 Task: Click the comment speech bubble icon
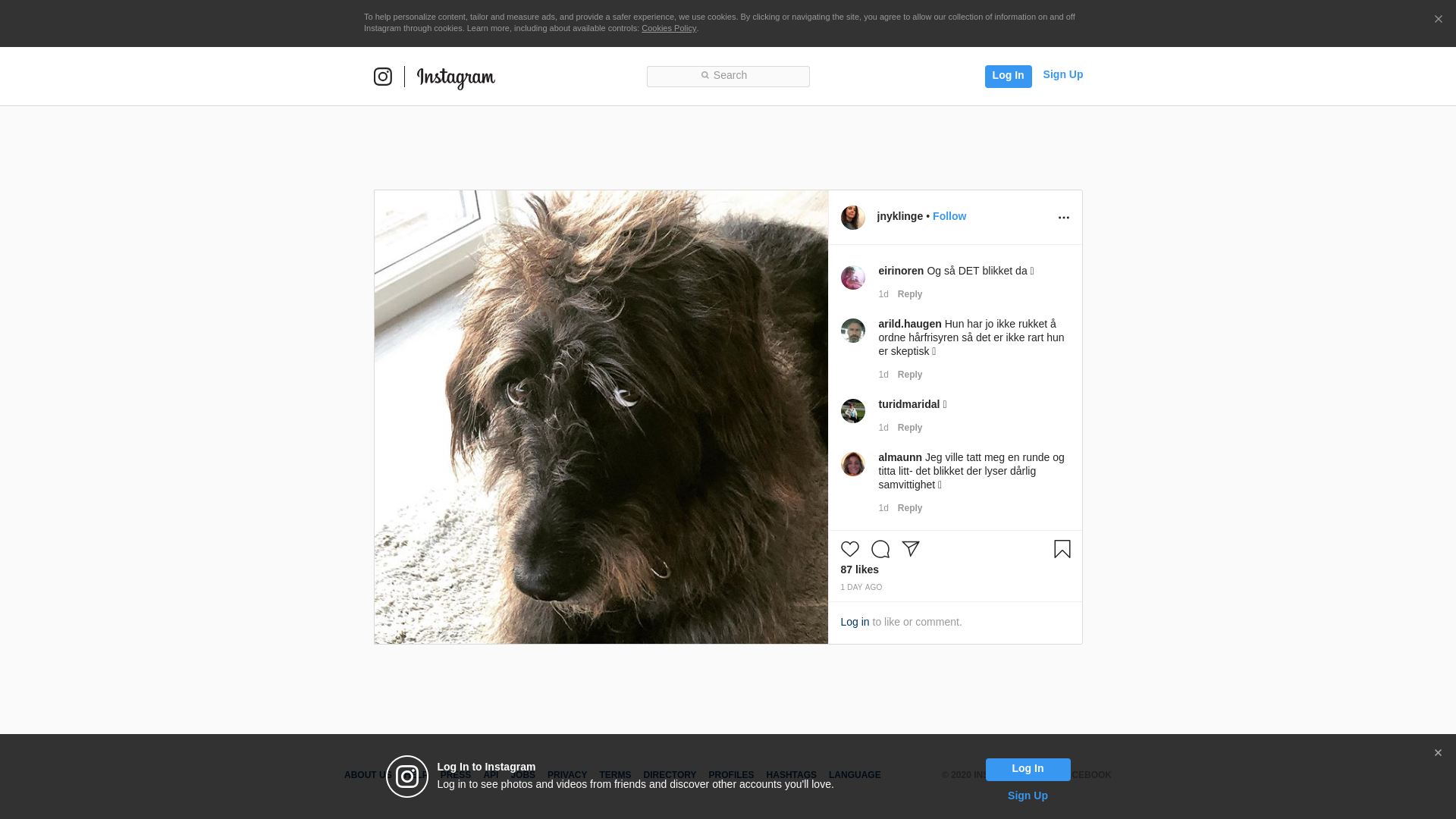(880, 549)
